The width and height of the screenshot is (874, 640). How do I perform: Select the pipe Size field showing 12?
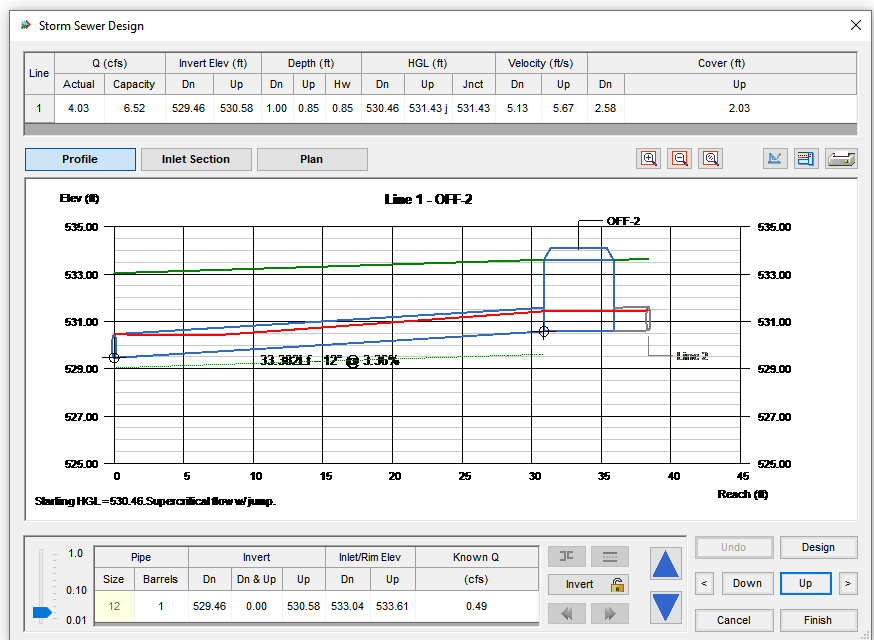coord(113,605)
